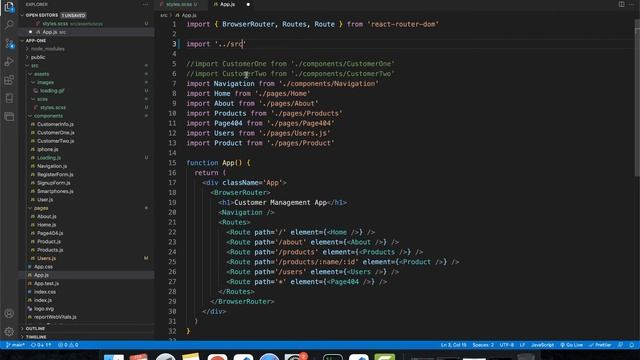Collapse the pages folder

[x=41, y=208]
